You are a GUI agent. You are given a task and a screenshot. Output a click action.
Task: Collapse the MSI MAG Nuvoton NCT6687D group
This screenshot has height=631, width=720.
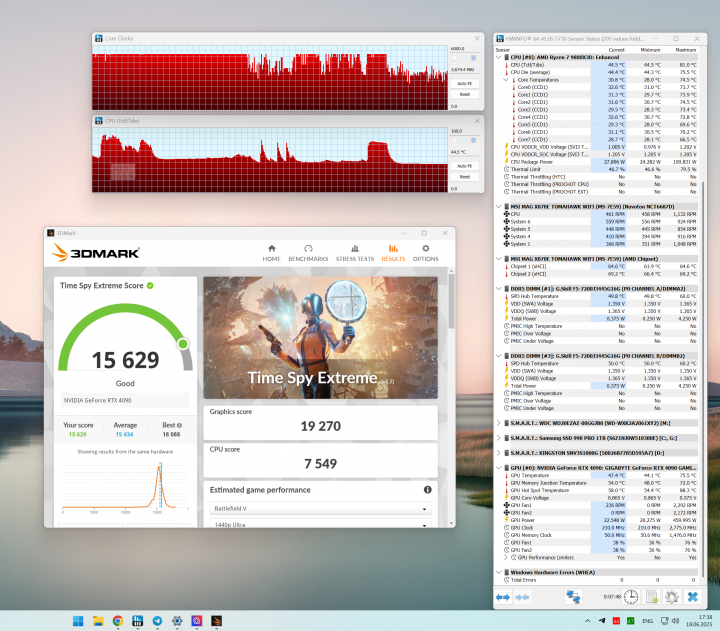499,207
